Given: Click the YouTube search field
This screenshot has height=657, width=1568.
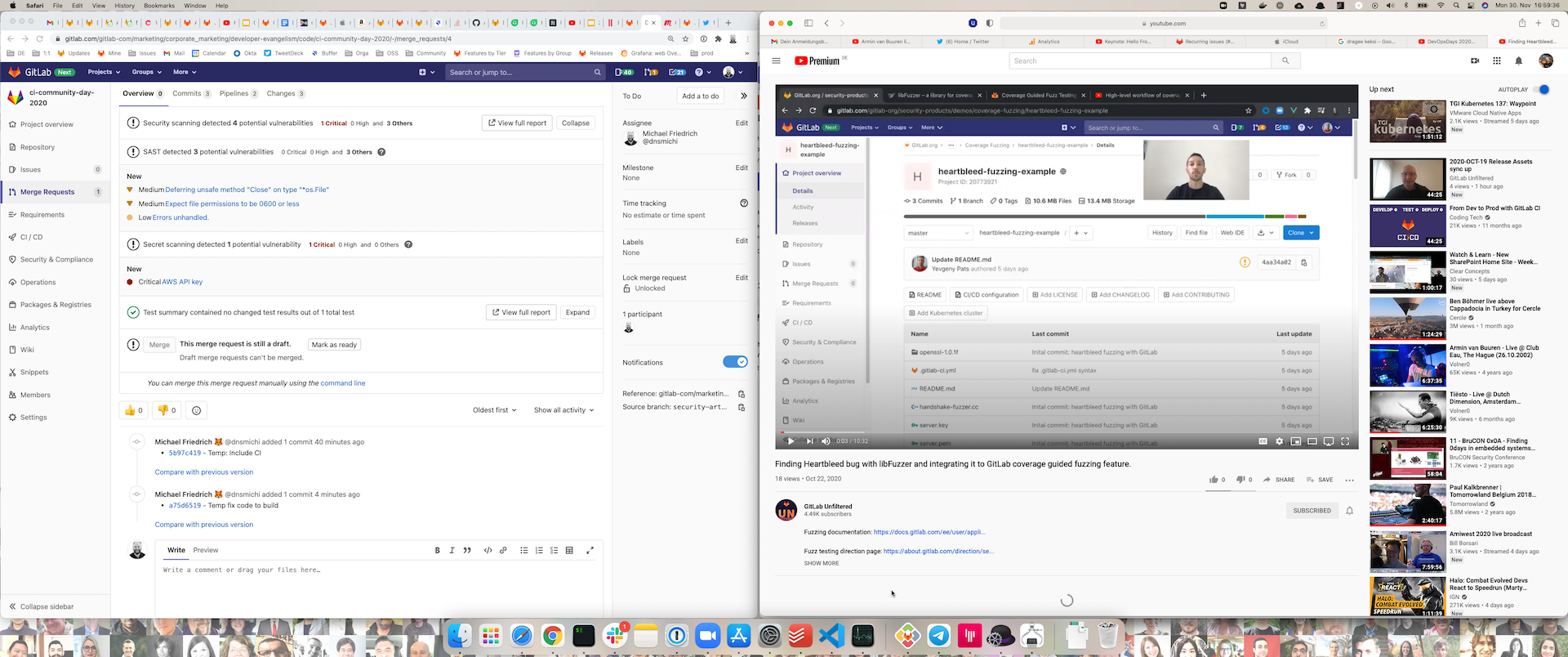Looking at the screenshot, I should click(x=1140, y=60).
